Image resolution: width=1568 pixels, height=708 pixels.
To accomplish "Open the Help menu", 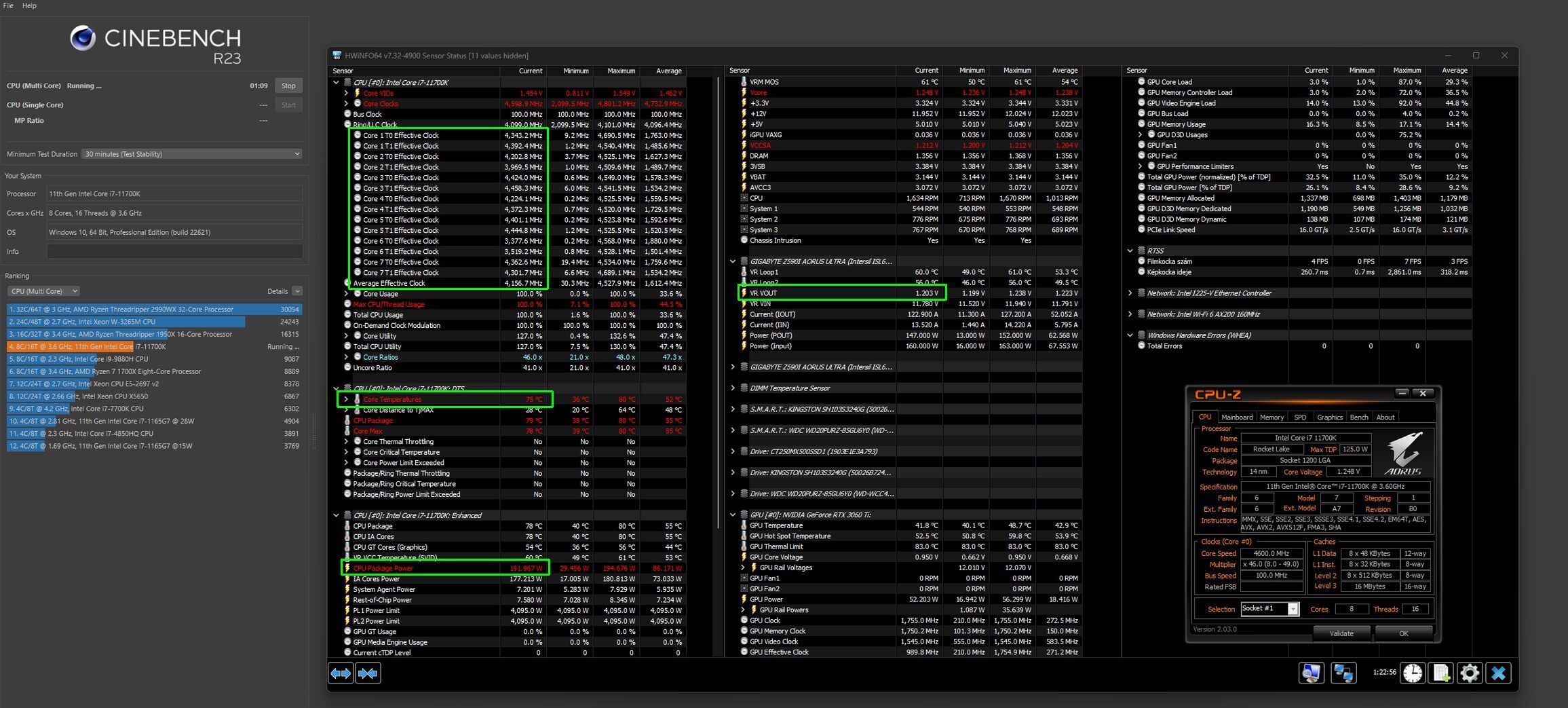I will (x=29, y=5).
